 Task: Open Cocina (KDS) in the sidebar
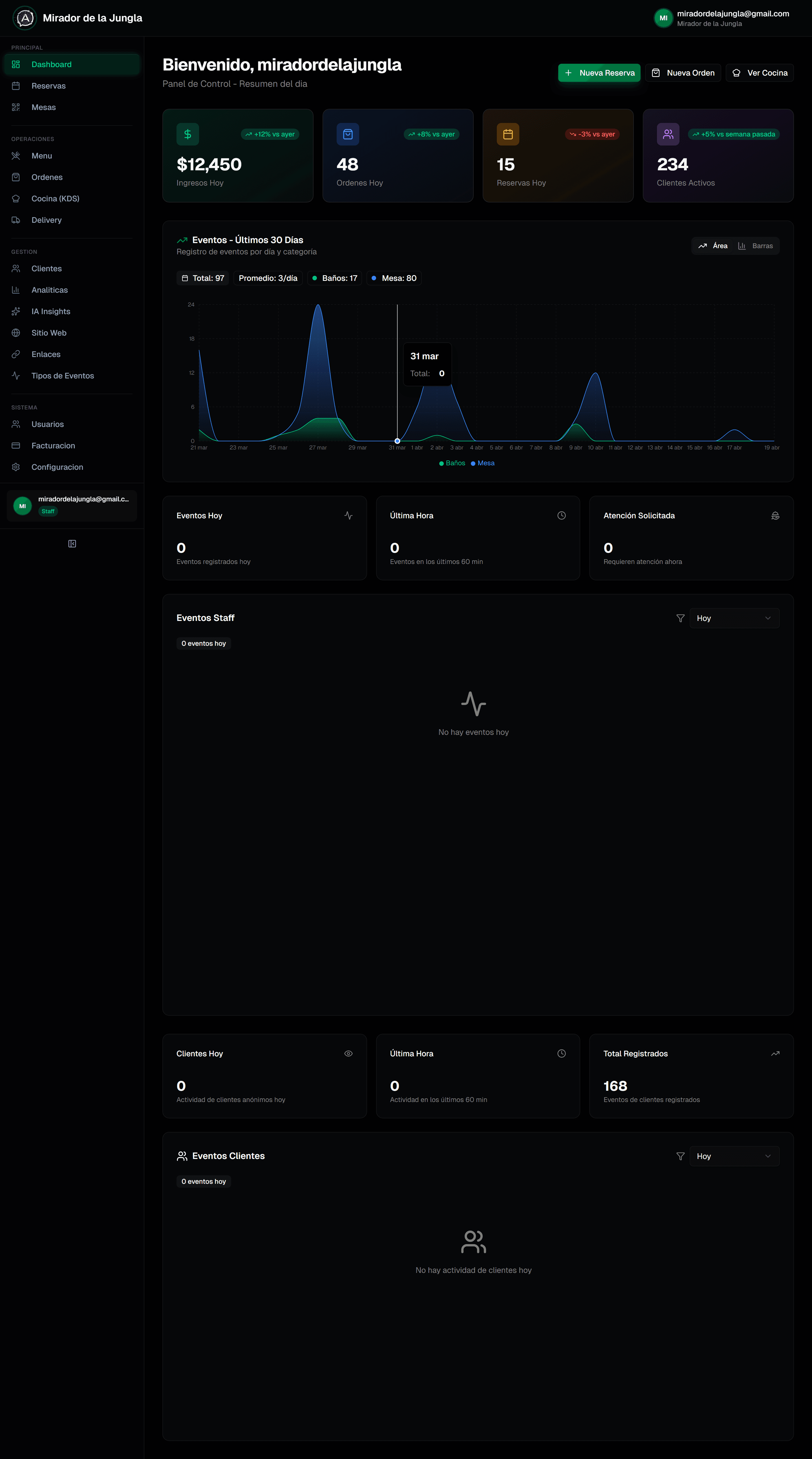tap(72, 199)
